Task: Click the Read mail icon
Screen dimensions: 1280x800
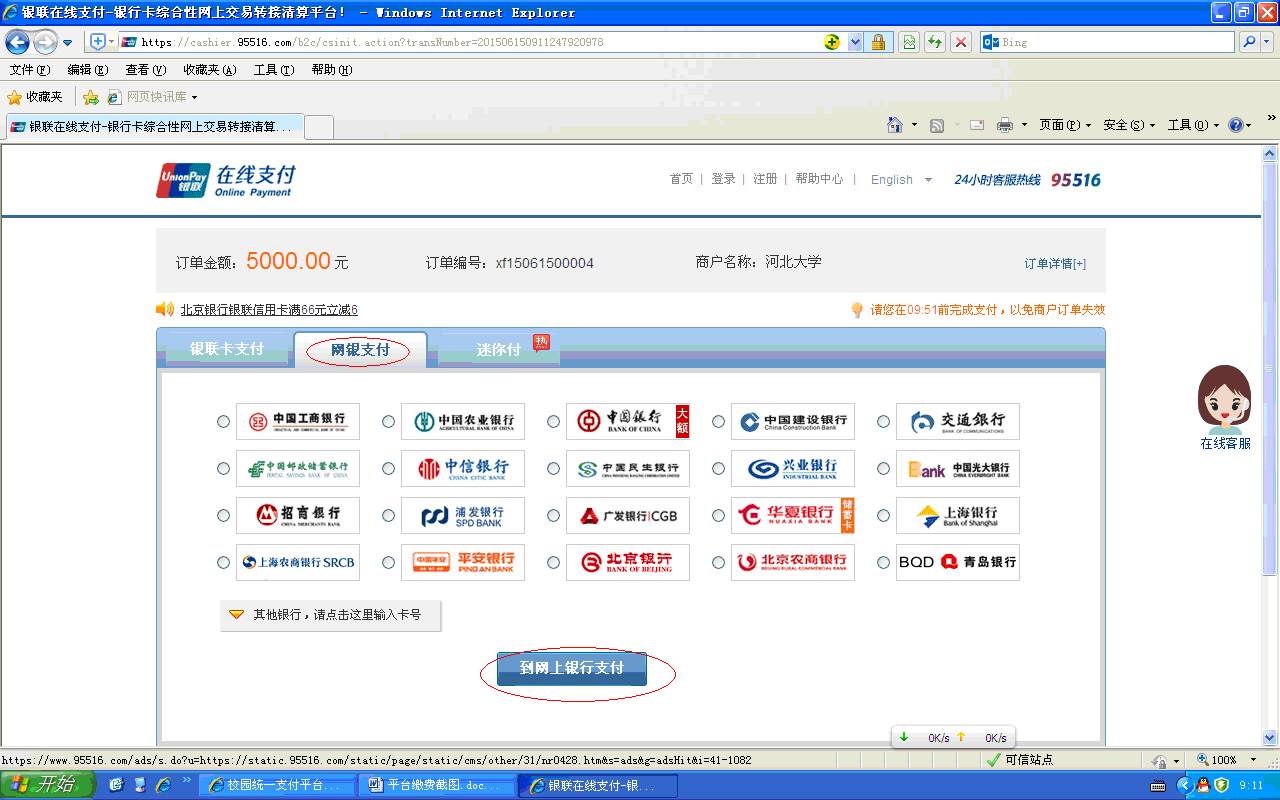Action: coord(977,125)
